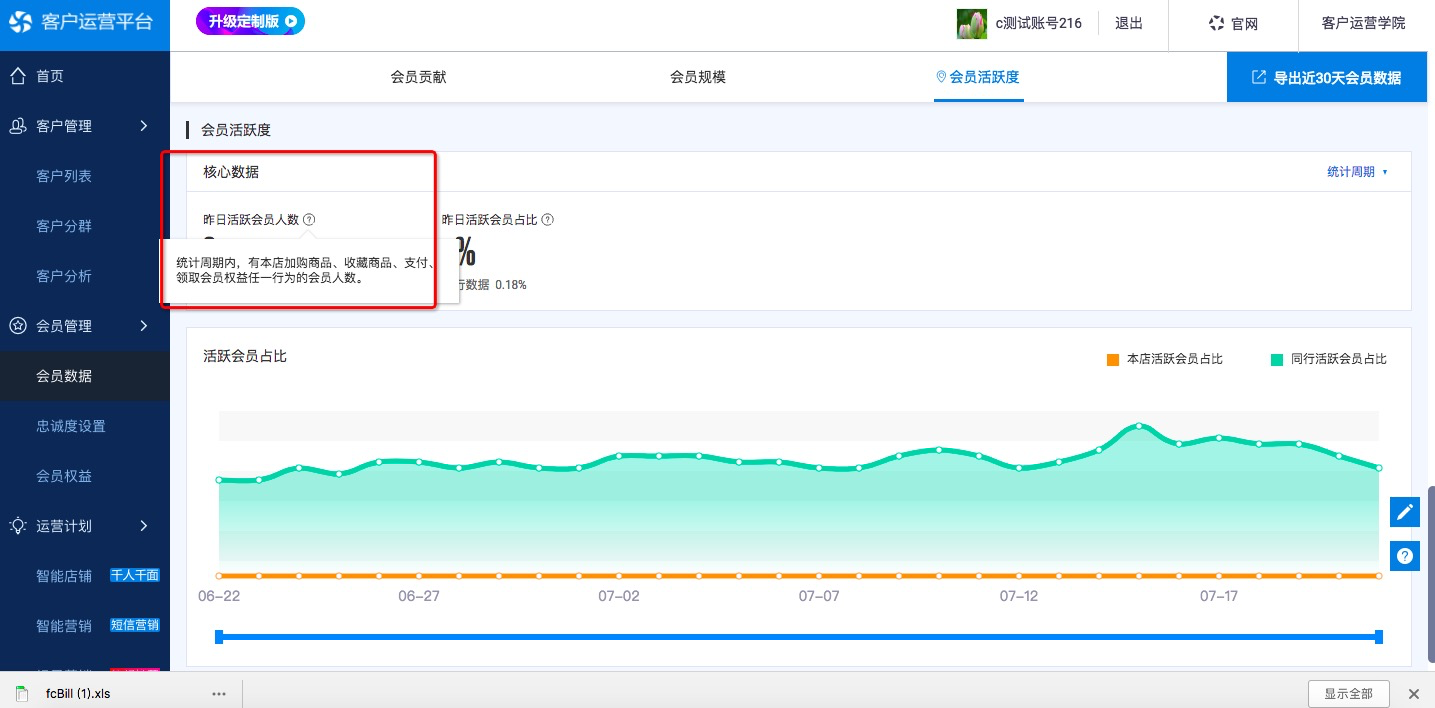Switch to the 会员贡献 tab
The height and width of the screenshot is (708, 1435).
pyautogui.click(x=418, y=77)
